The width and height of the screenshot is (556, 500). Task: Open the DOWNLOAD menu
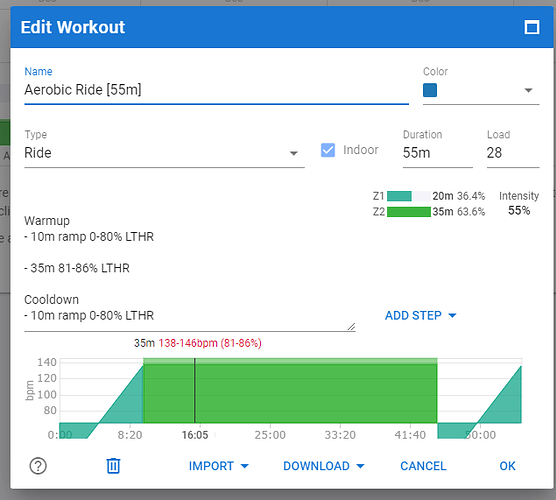(323, 466)
